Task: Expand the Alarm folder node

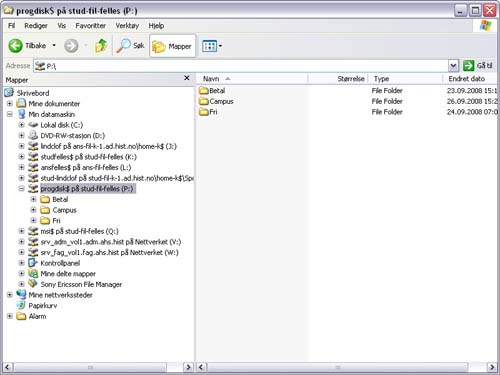Action: (10, 316)
